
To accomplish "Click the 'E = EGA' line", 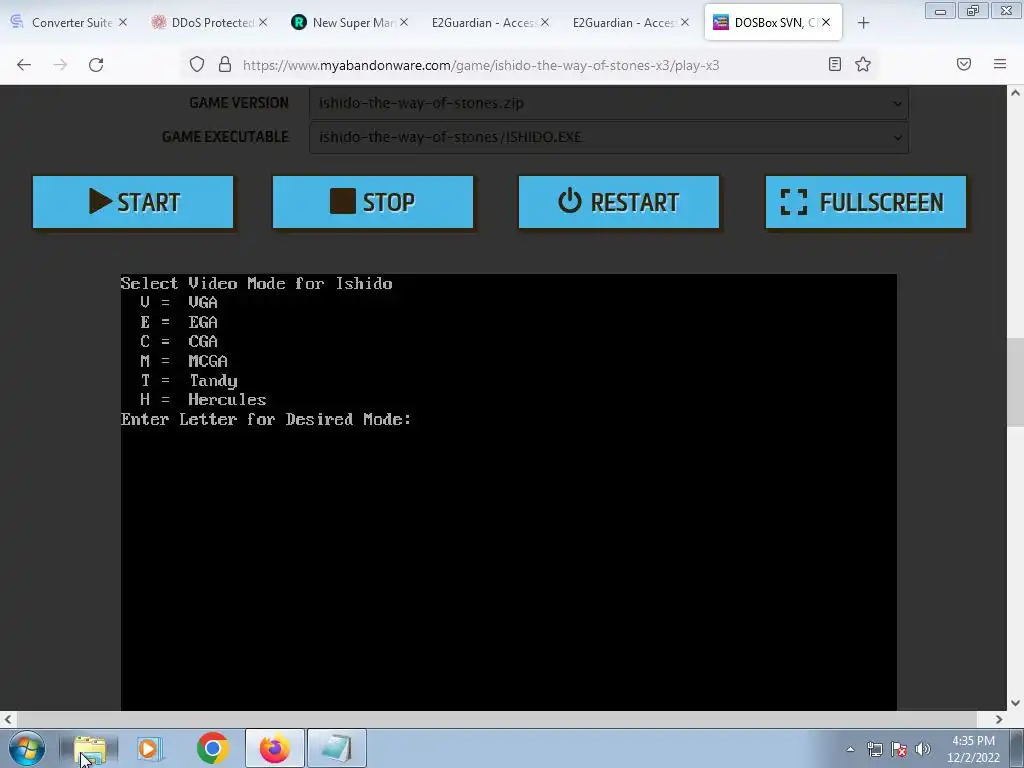I will pos(179,322).
